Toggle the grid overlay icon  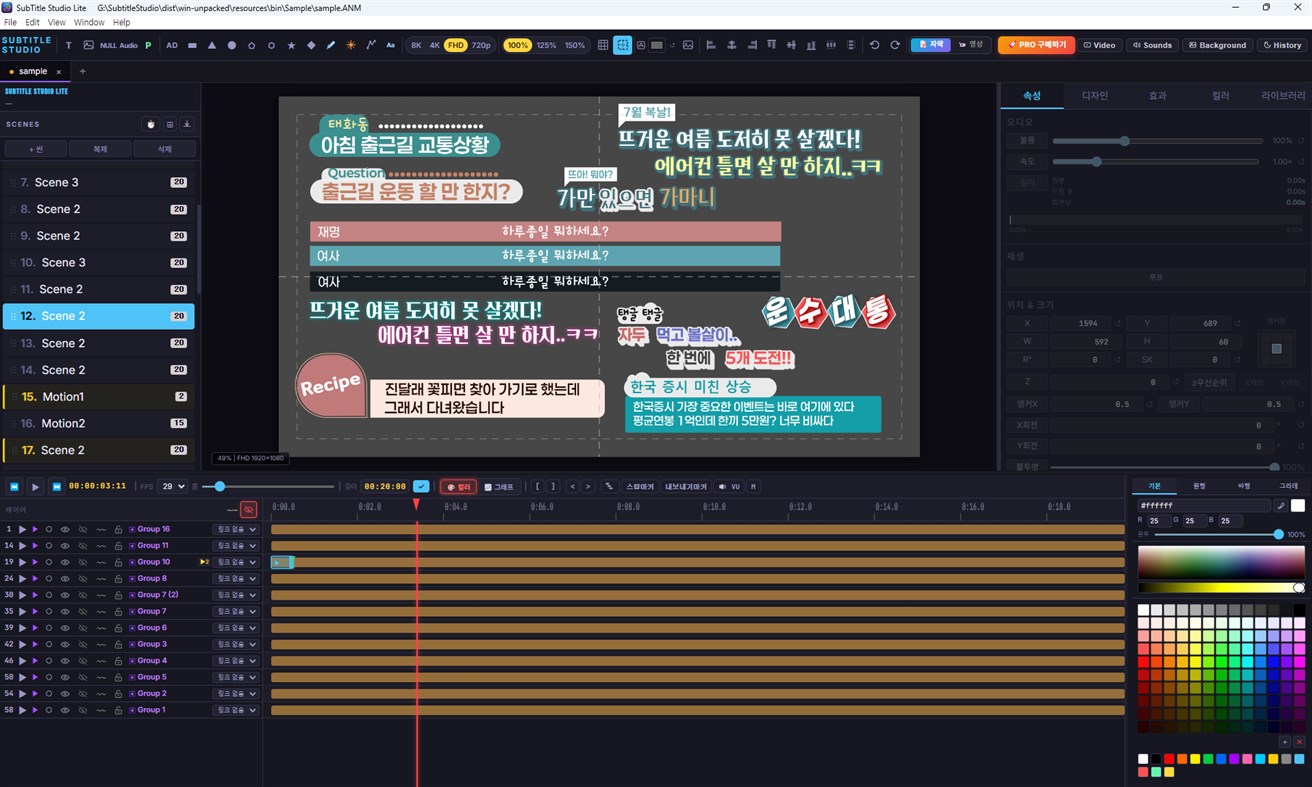pyautogui.click(x=603, y=45)
